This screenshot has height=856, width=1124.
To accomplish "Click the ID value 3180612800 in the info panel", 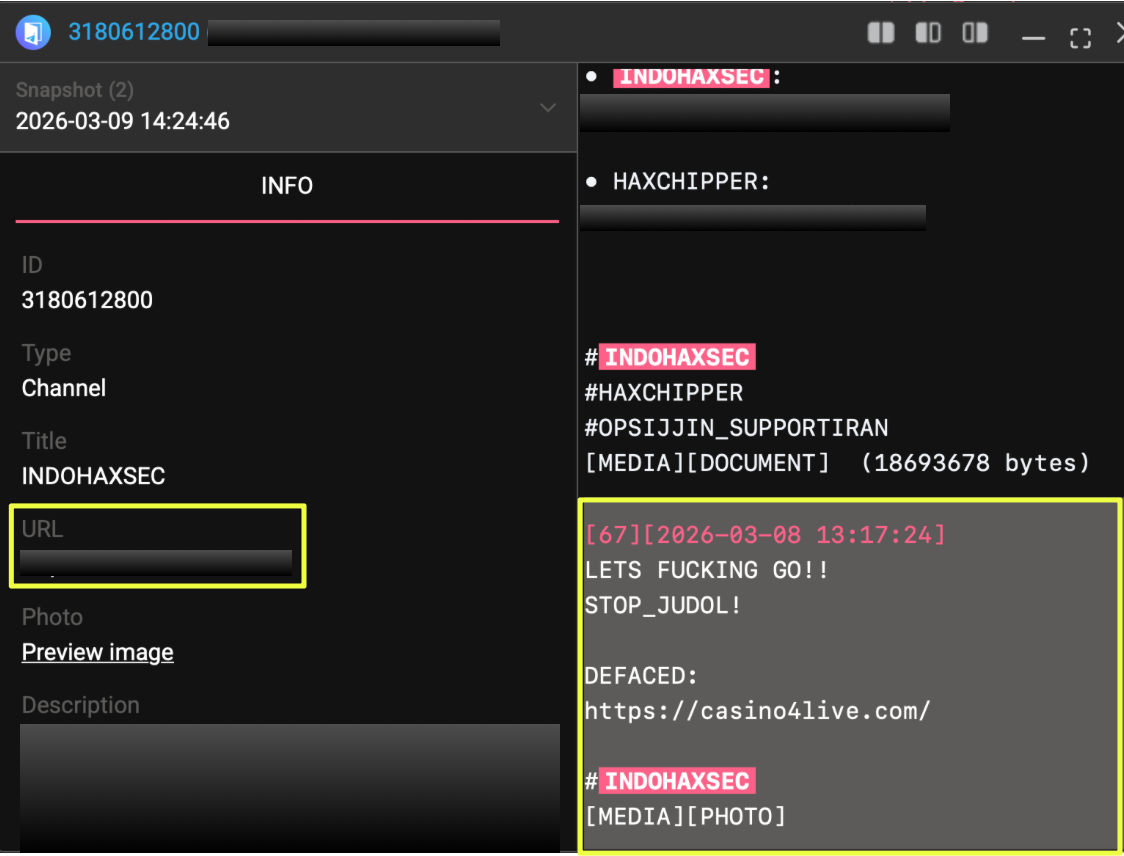I will [87, 300].
